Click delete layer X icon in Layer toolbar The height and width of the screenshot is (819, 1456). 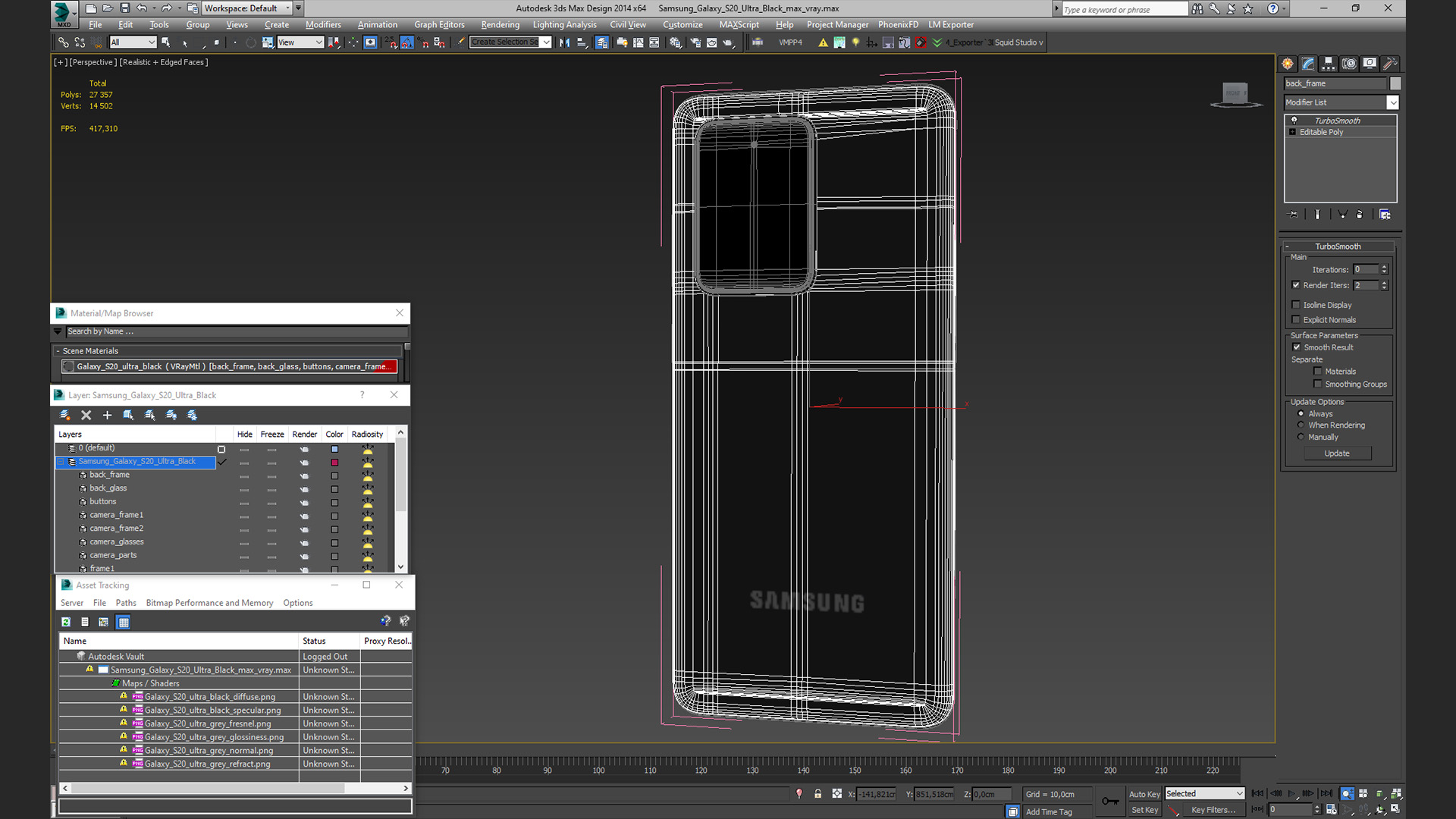(86, 415)
